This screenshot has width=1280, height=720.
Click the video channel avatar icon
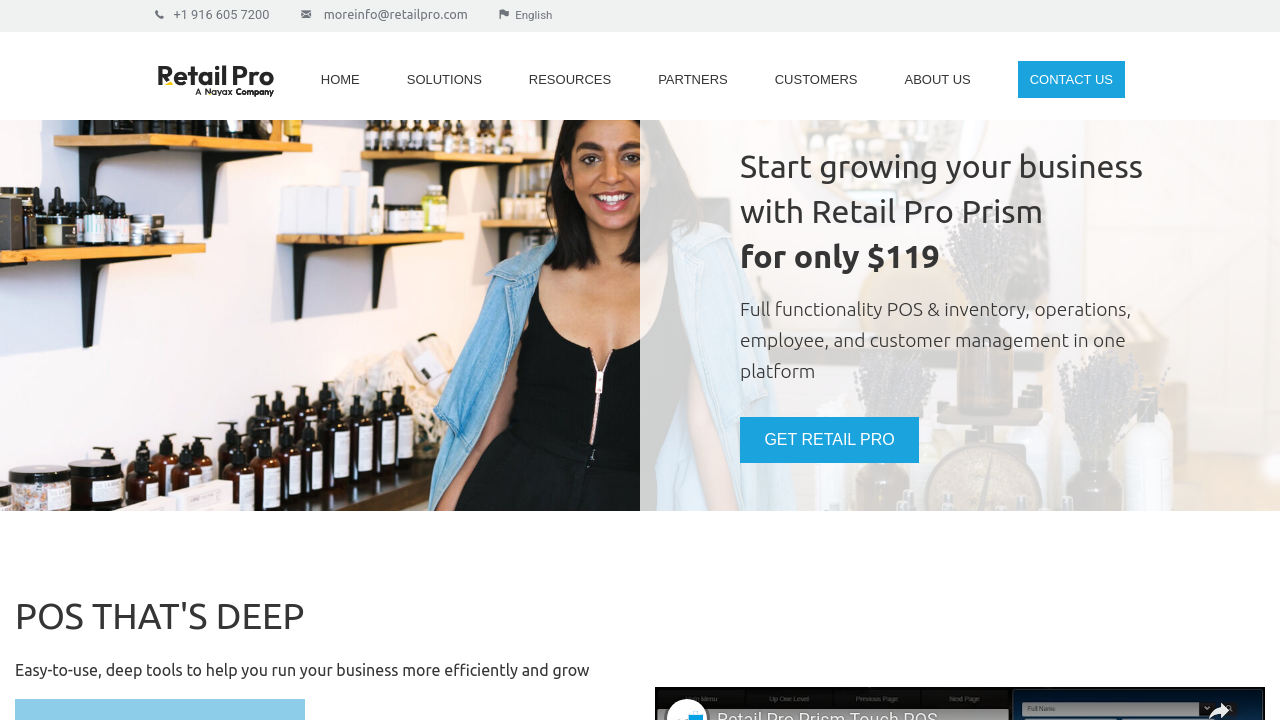[687, 710]
